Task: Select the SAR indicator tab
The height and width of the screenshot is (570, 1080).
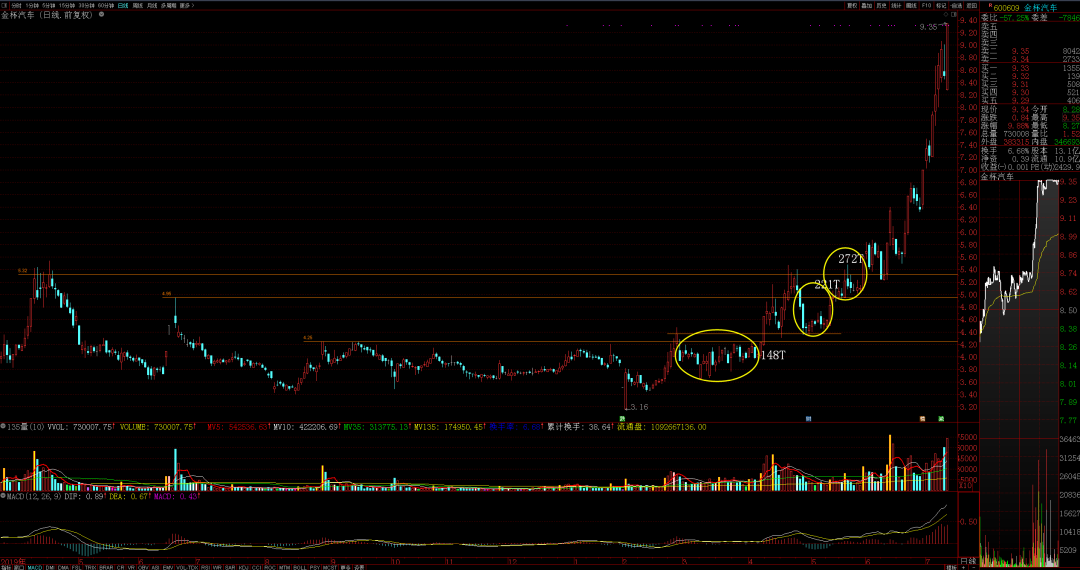Action: (x=230, y=567)
